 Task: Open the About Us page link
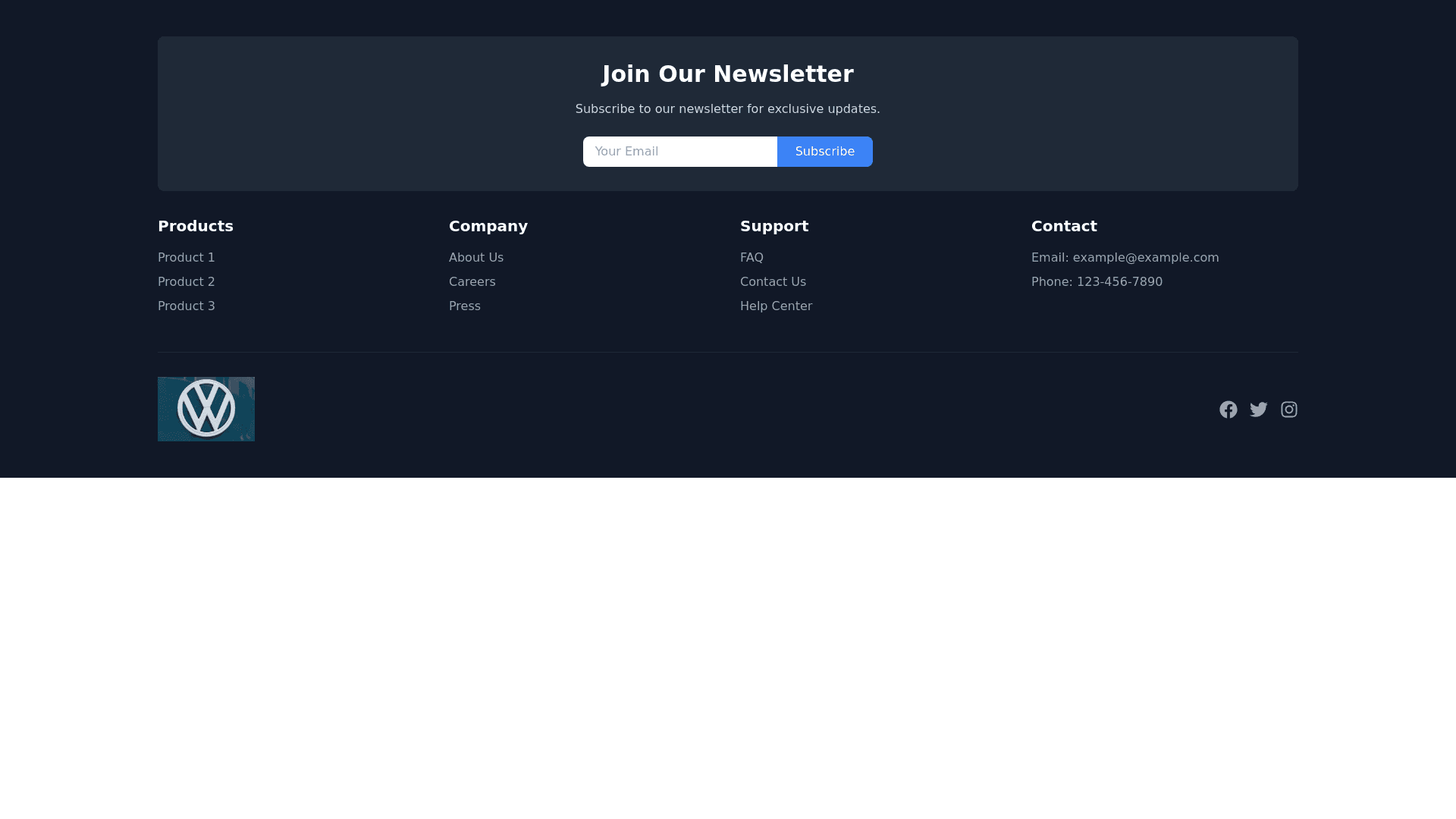point(476,258)
